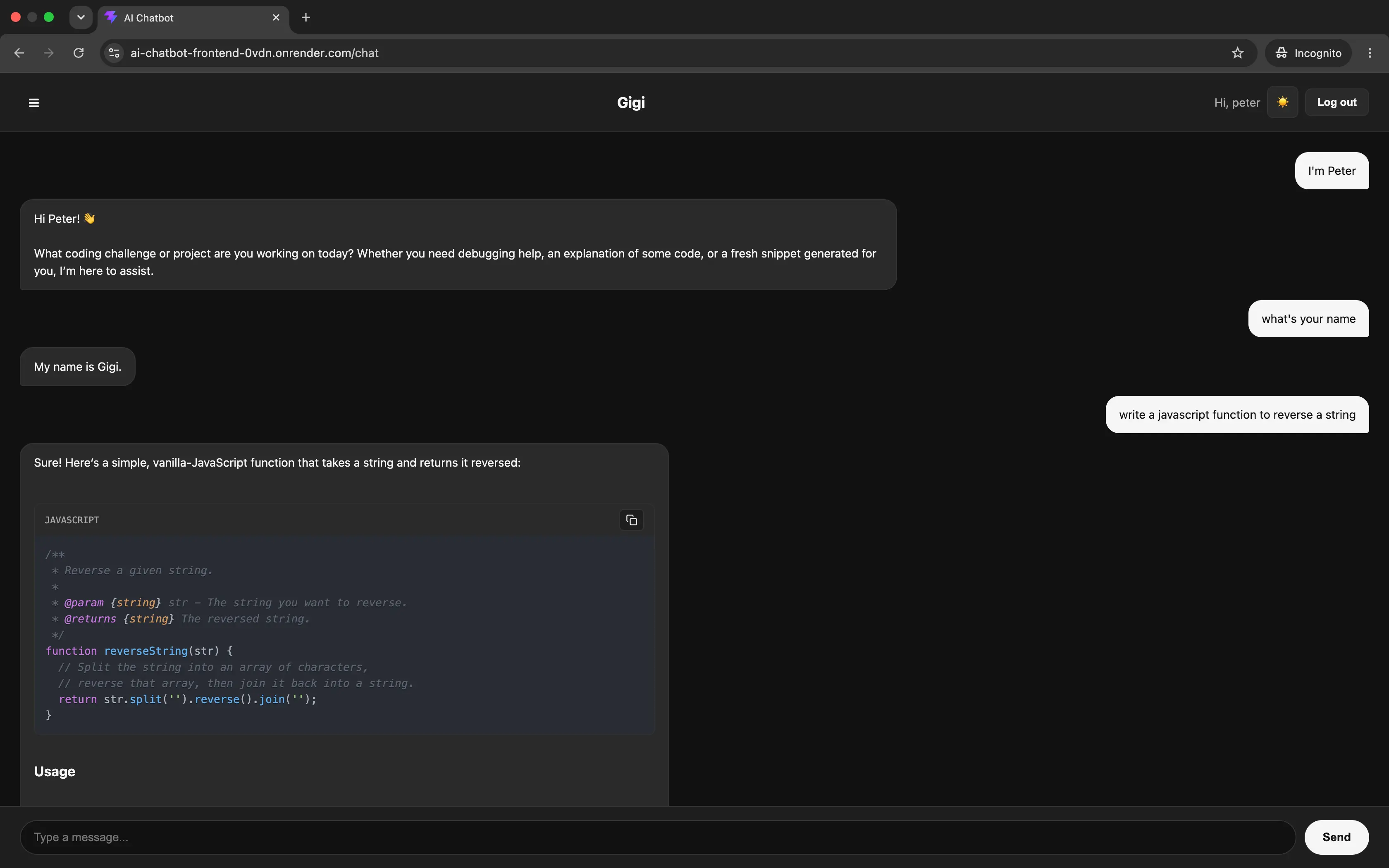Click the 'I'm Peter' message bubble
Screen dimensions: 1389x868
tap(1332, 170)
